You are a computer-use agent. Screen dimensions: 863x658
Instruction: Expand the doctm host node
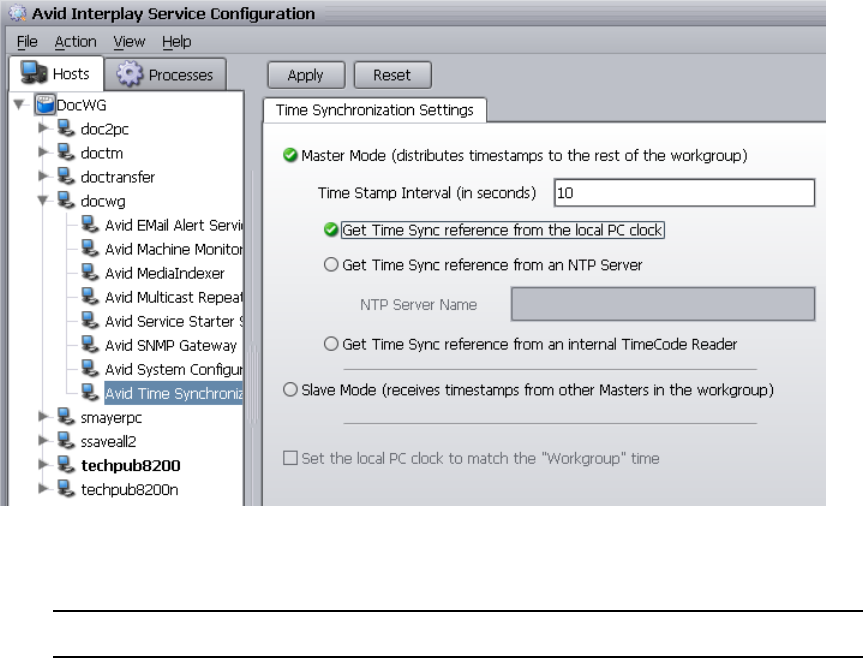43,152
